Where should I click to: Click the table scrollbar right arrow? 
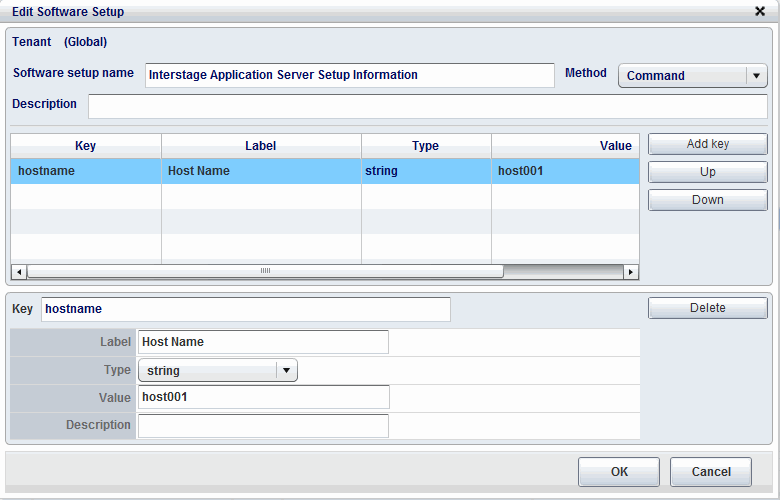click(631, 272)
